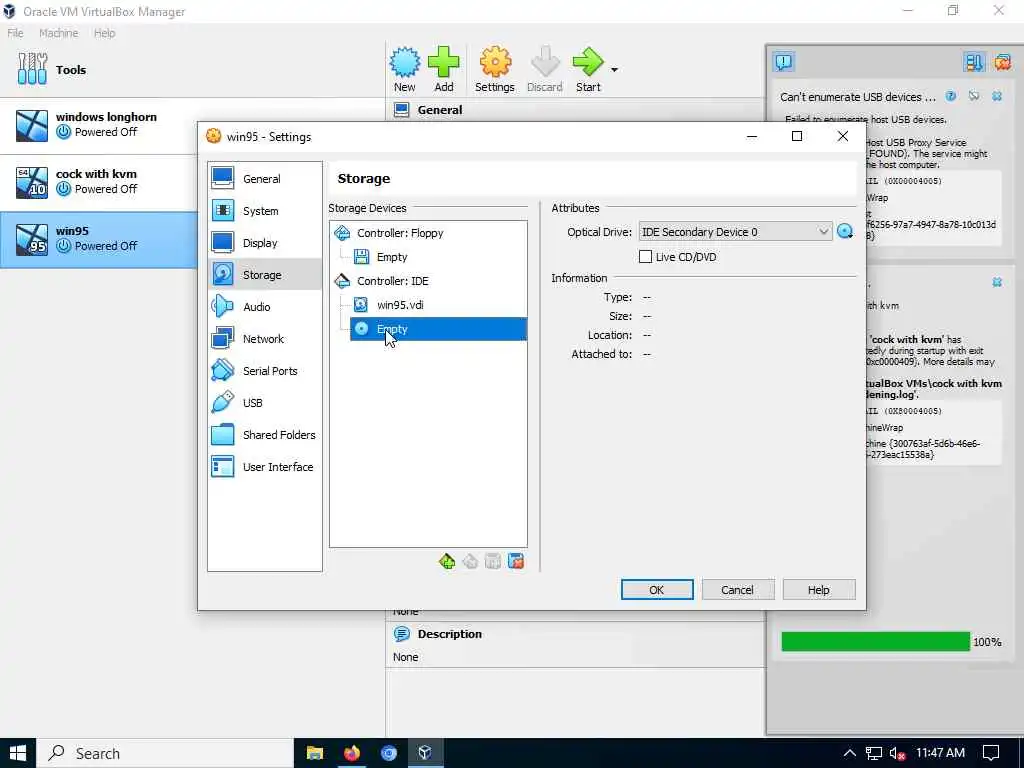Click Discard toolbar icon
This screenshot has height=768, width=1024.
pos(545,69)
